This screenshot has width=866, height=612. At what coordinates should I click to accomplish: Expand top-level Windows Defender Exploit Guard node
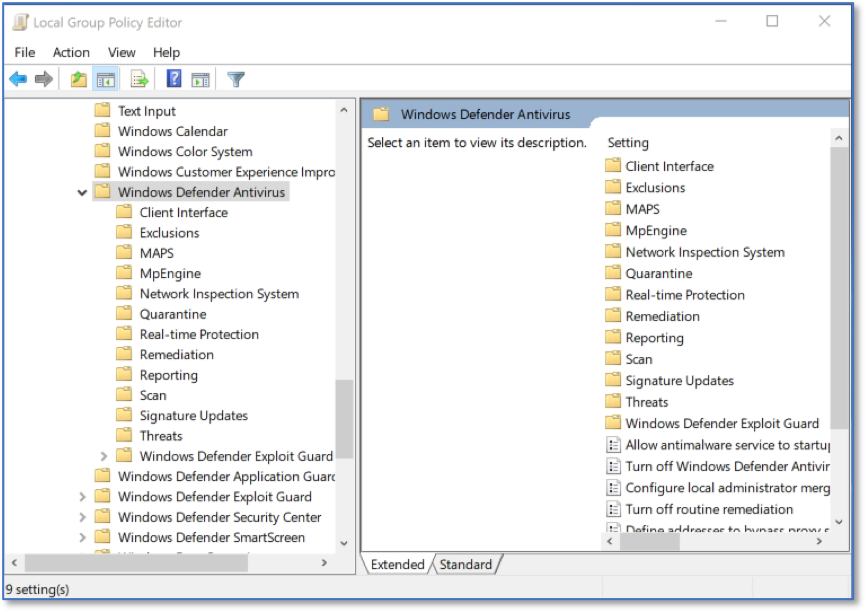[x=82, y=497]
